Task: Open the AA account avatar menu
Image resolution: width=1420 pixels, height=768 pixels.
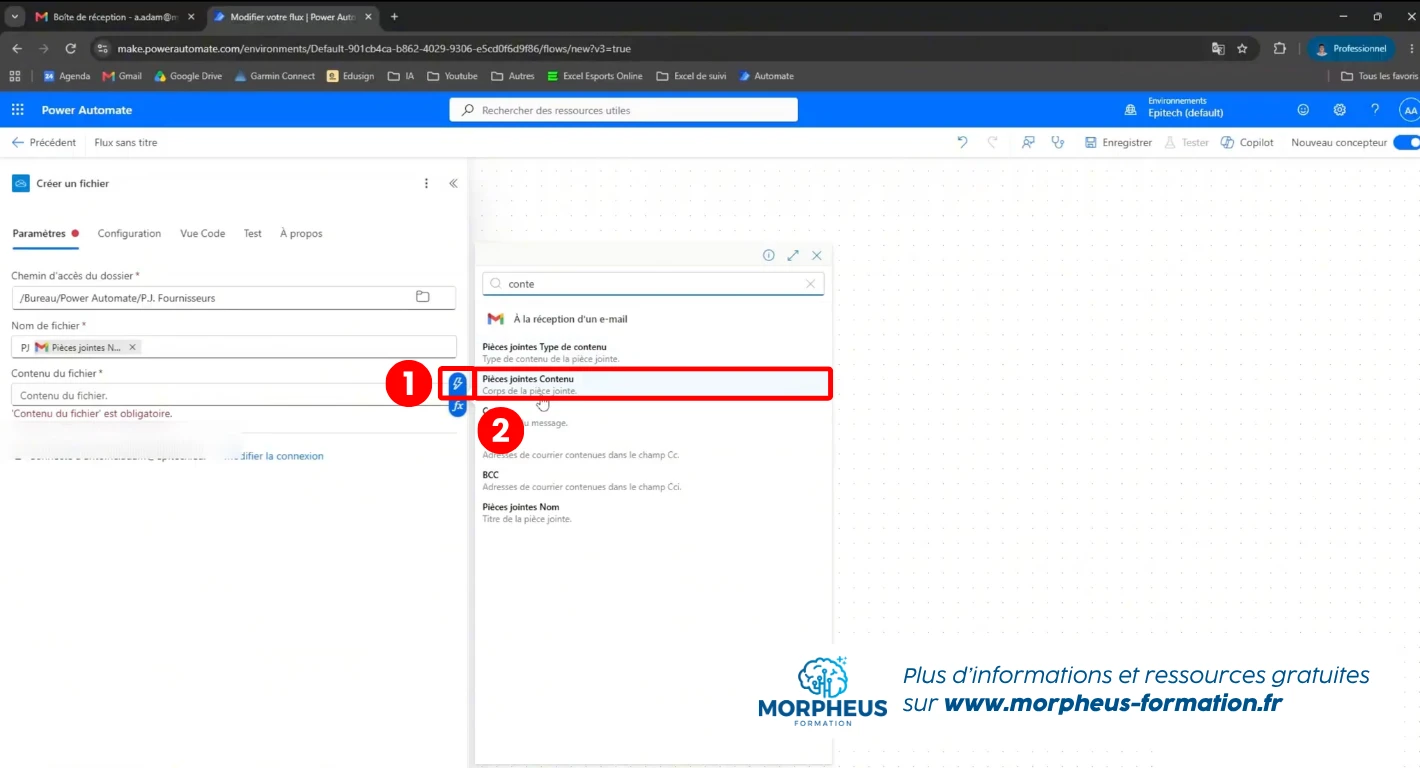Action: point(1409,110)
